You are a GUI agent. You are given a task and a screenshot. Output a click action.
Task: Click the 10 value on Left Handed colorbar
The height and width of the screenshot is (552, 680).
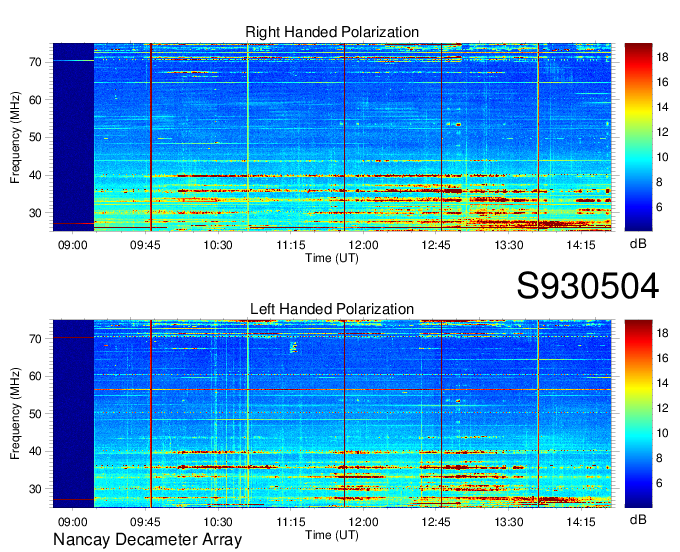click(662, 433)
